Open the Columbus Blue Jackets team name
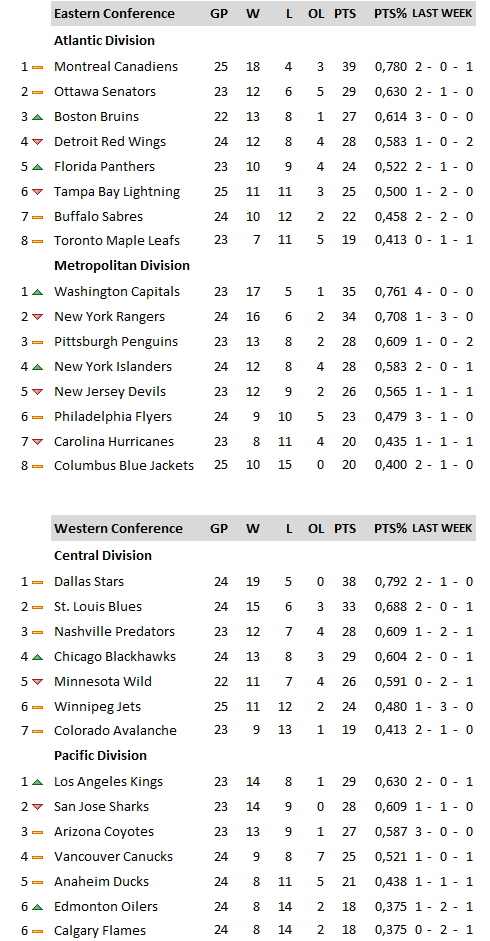This screenshot has height=941, width=490. click(124, 465)
